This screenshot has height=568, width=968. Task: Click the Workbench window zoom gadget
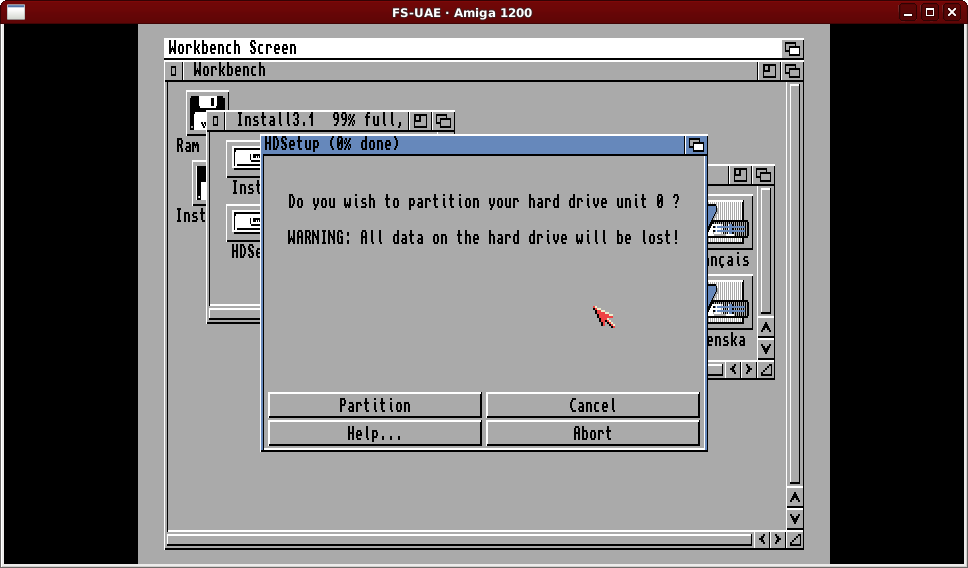point(769,71)
